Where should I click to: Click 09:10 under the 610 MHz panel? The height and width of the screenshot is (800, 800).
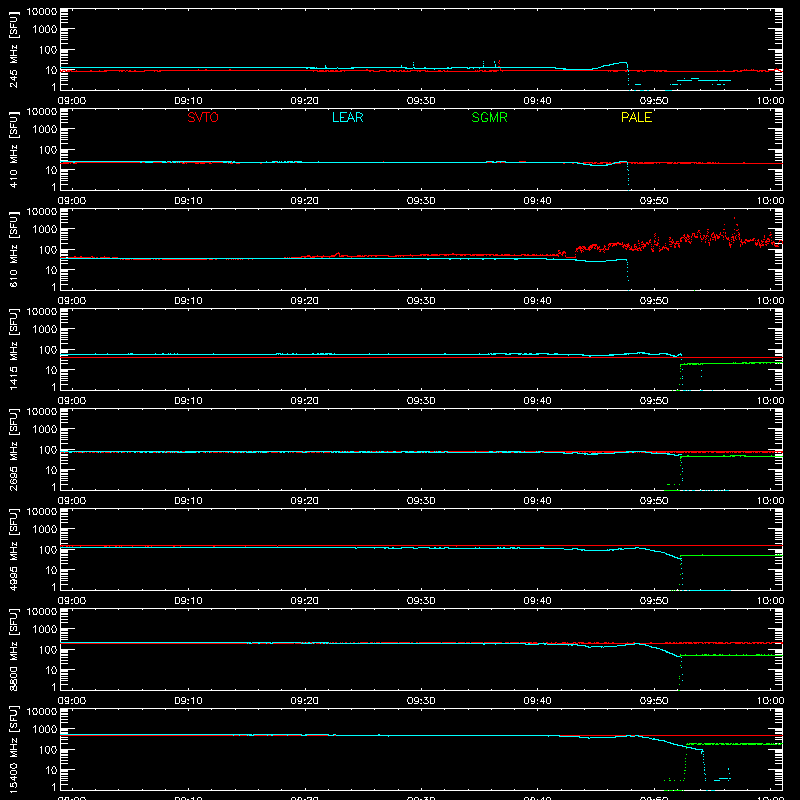pos(188,301)
